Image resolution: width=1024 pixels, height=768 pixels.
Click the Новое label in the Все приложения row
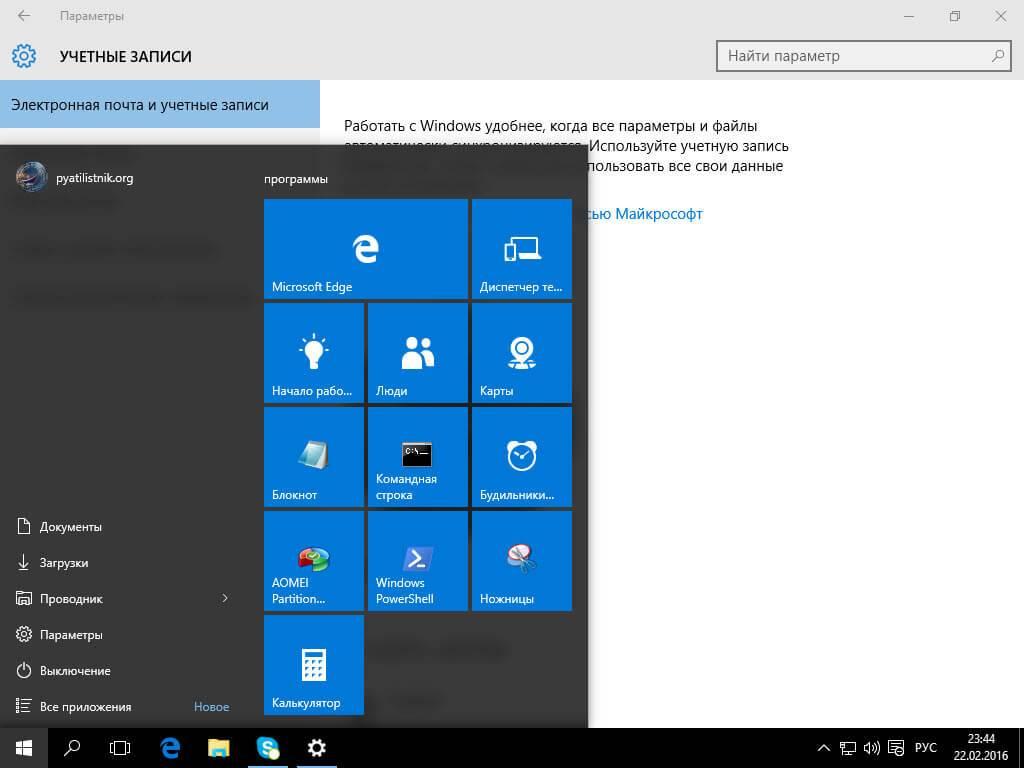coord(212,707)
